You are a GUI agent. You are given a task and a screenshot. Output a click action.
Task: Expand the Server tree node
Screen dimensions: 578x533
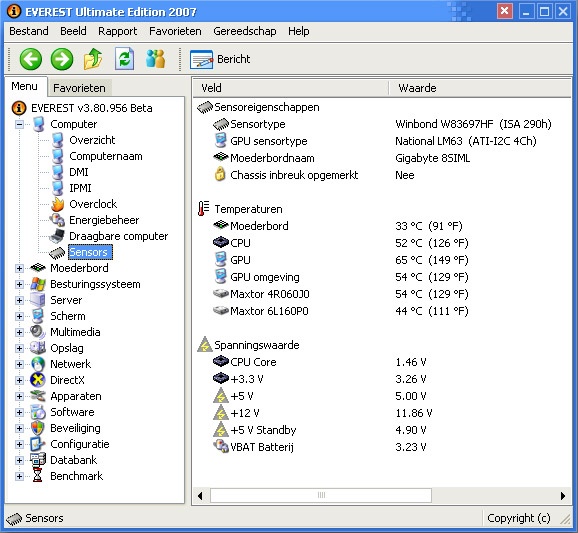[x=20, y=300]
